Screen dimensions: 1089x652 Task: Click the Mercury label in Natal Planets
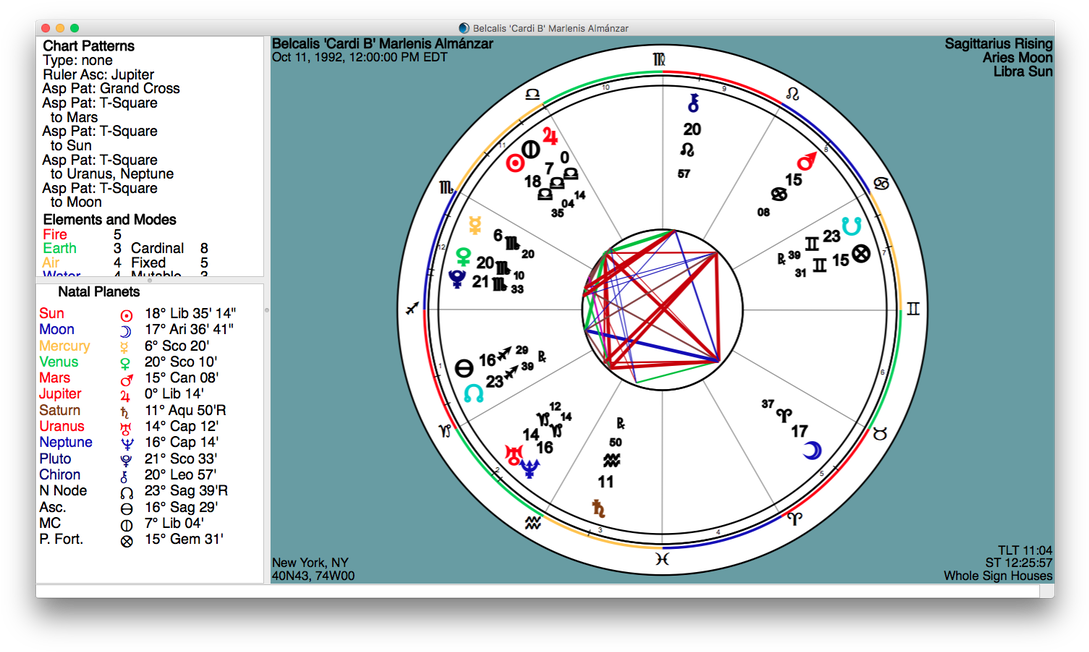click(x=65, y=346)
